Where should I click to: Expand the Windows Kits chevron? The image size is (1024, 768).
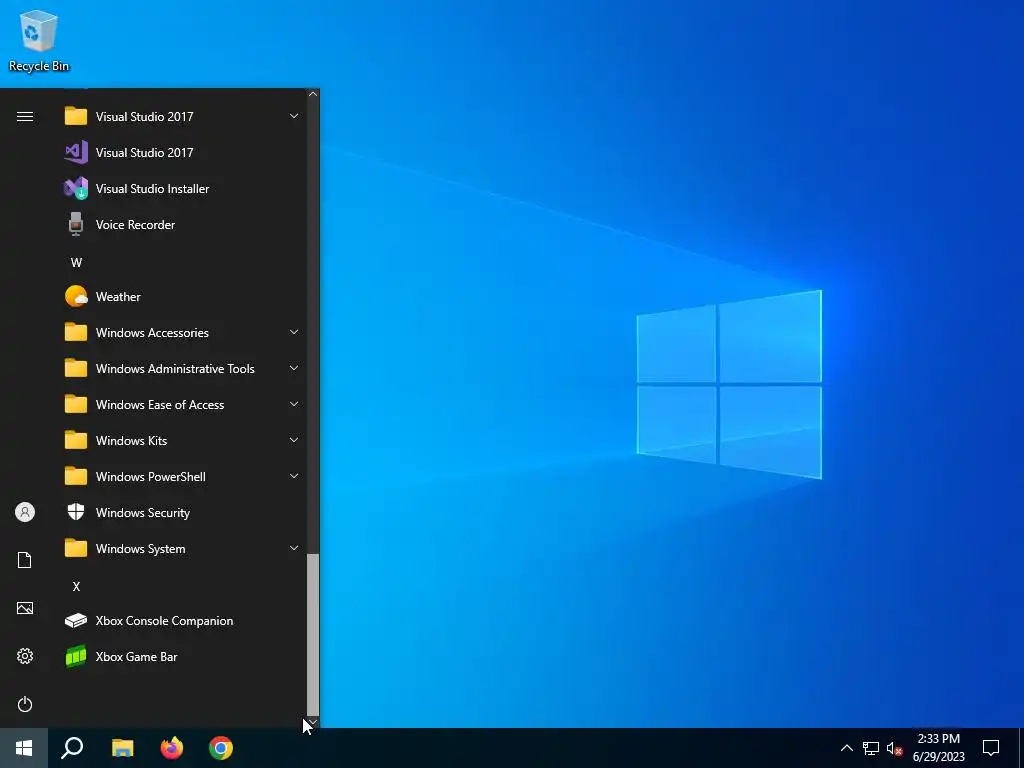[x=294, y=440]
